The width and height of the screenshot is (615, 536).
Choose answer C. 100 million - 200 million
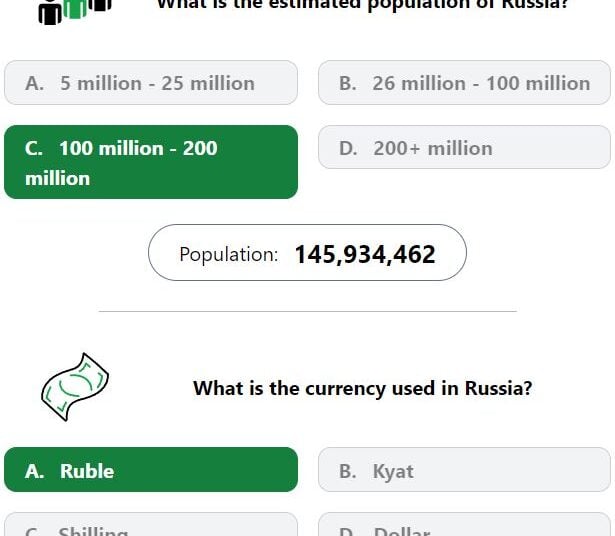151,162
